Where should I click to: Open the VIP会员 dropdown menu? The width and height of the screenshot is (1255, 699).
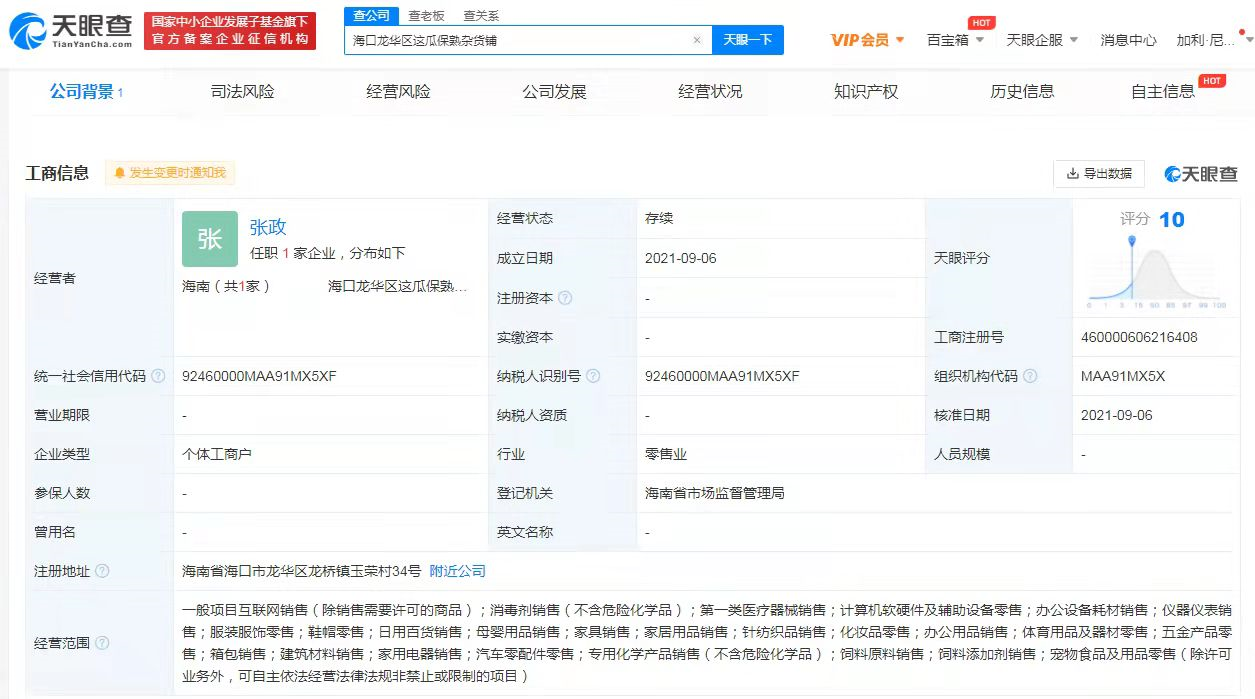pos(867,40)
